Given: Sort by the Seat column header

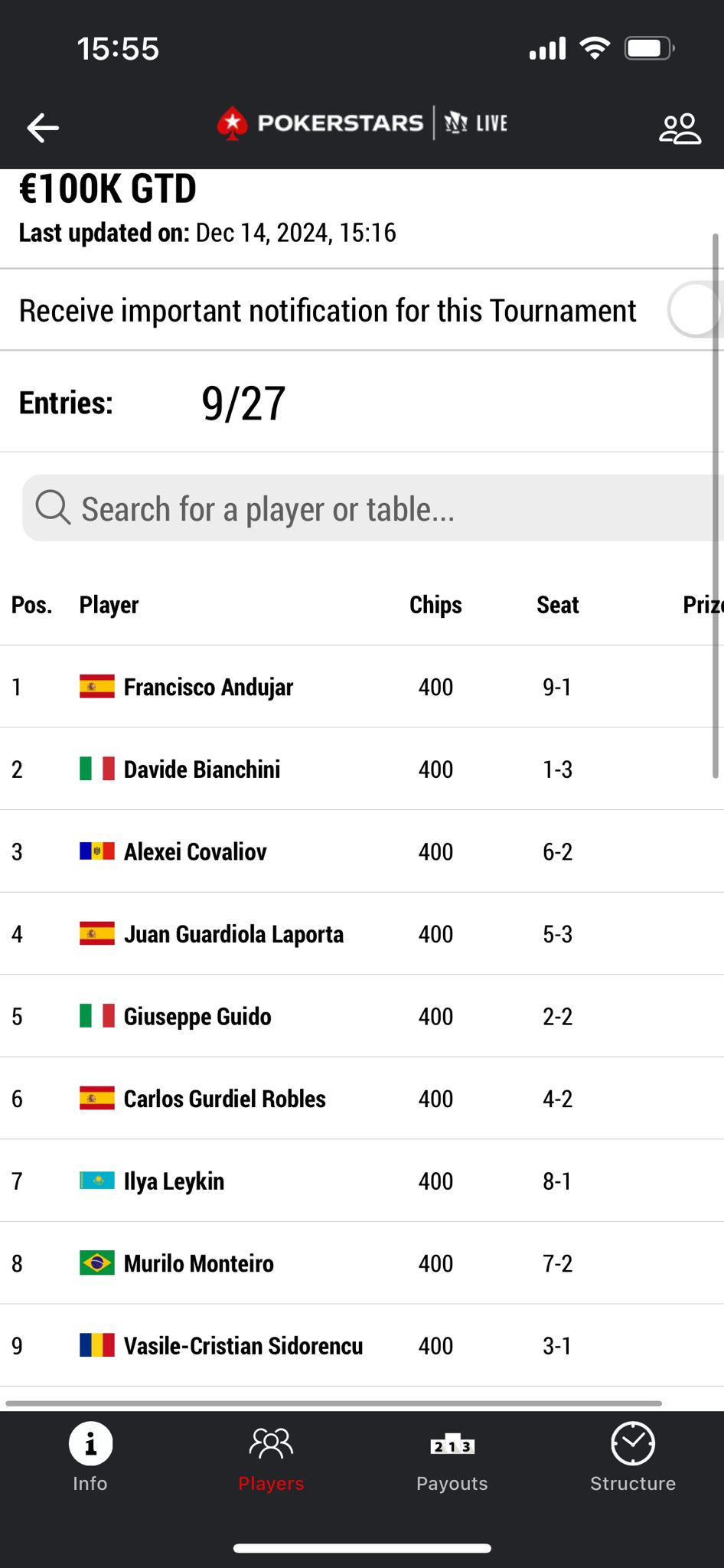Looking at the screenshot, I should click(557, 605).
